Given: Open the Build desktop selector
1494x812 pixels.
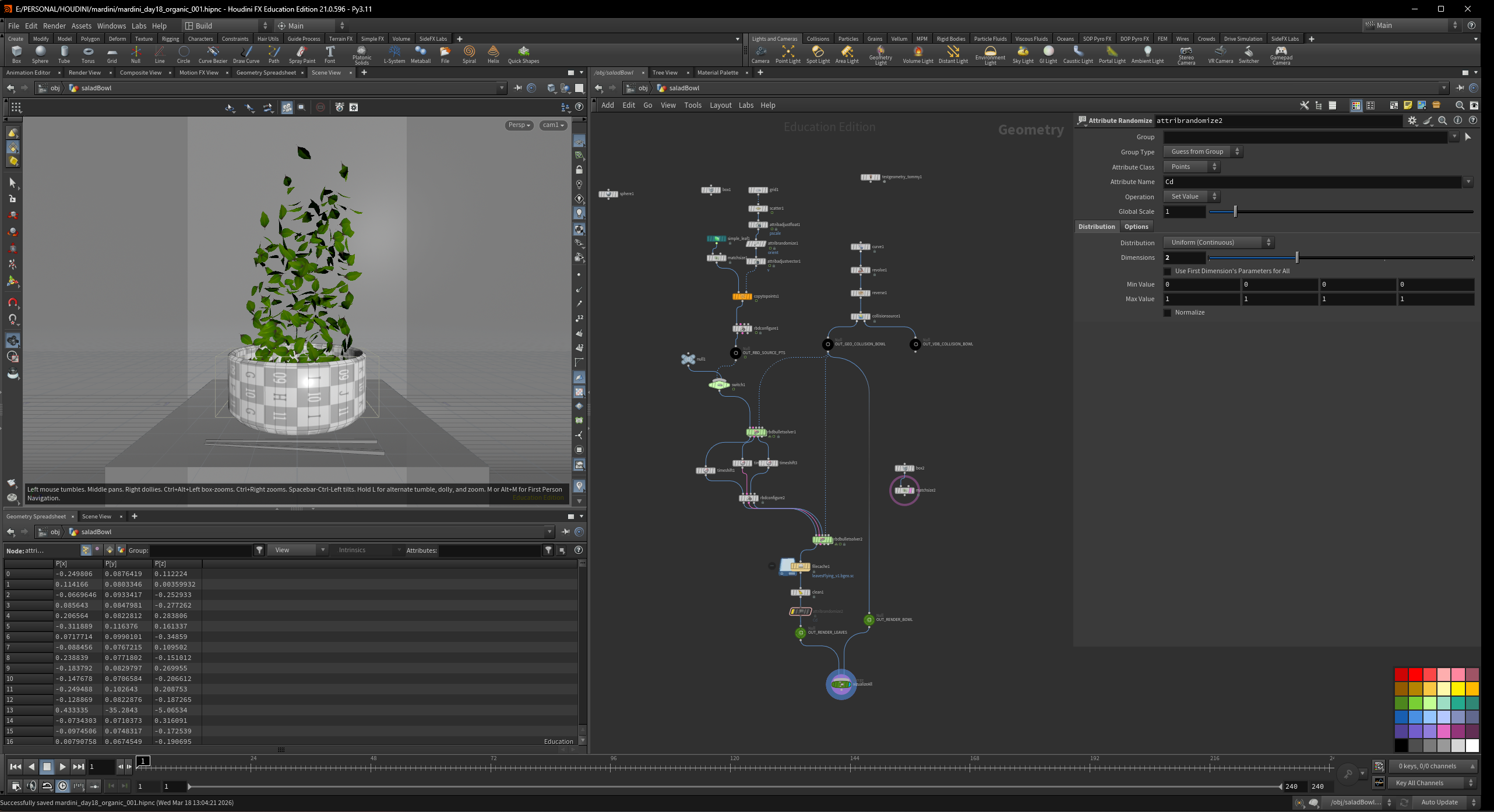Looking at the screenshot, I should (x=225, y=26).
